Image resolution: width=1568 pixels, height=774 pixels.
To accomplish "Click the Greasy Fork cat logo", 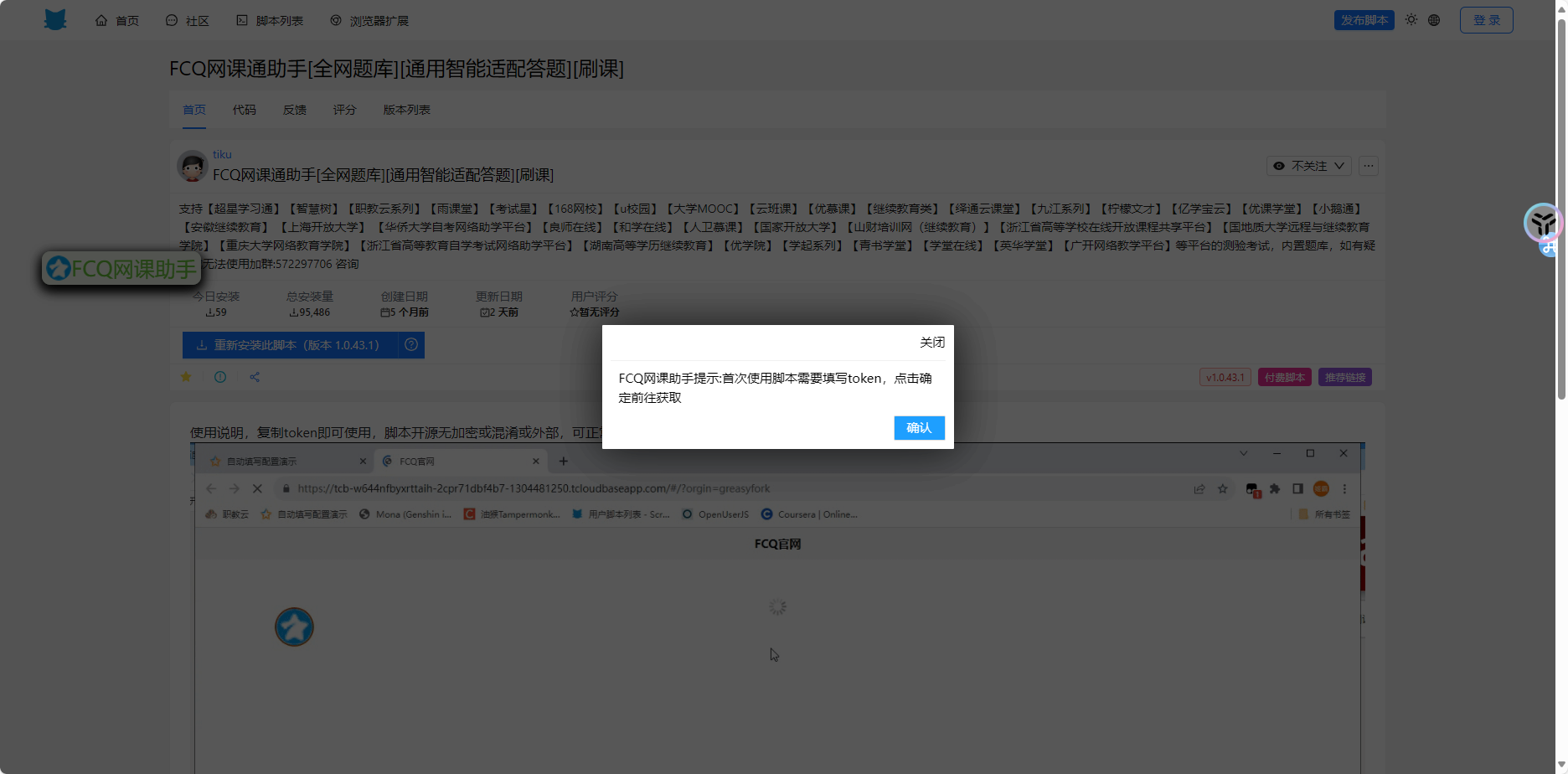I will 54,19.
